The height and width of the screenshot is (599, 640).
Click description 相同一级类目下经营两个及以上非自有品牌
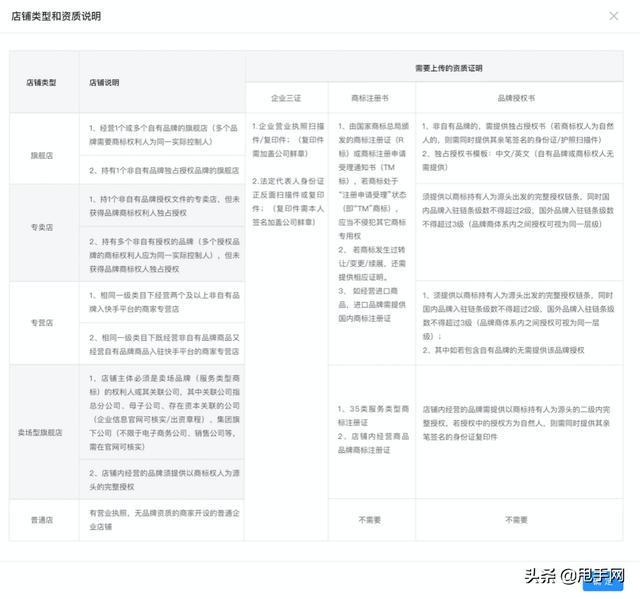point(164,302)
